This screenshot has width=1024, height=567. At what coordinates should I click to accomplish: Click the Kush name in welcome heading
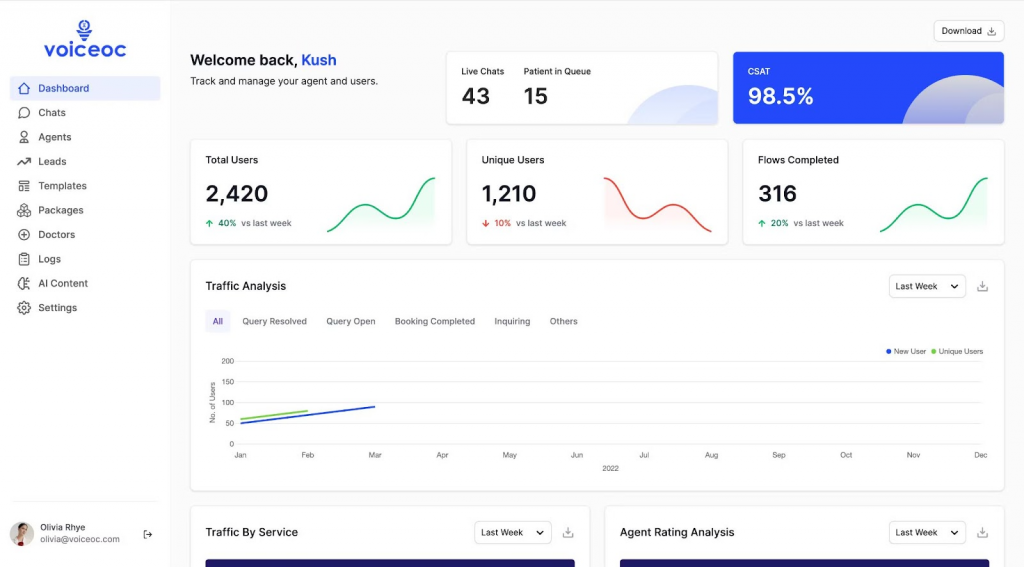point(319,60)
